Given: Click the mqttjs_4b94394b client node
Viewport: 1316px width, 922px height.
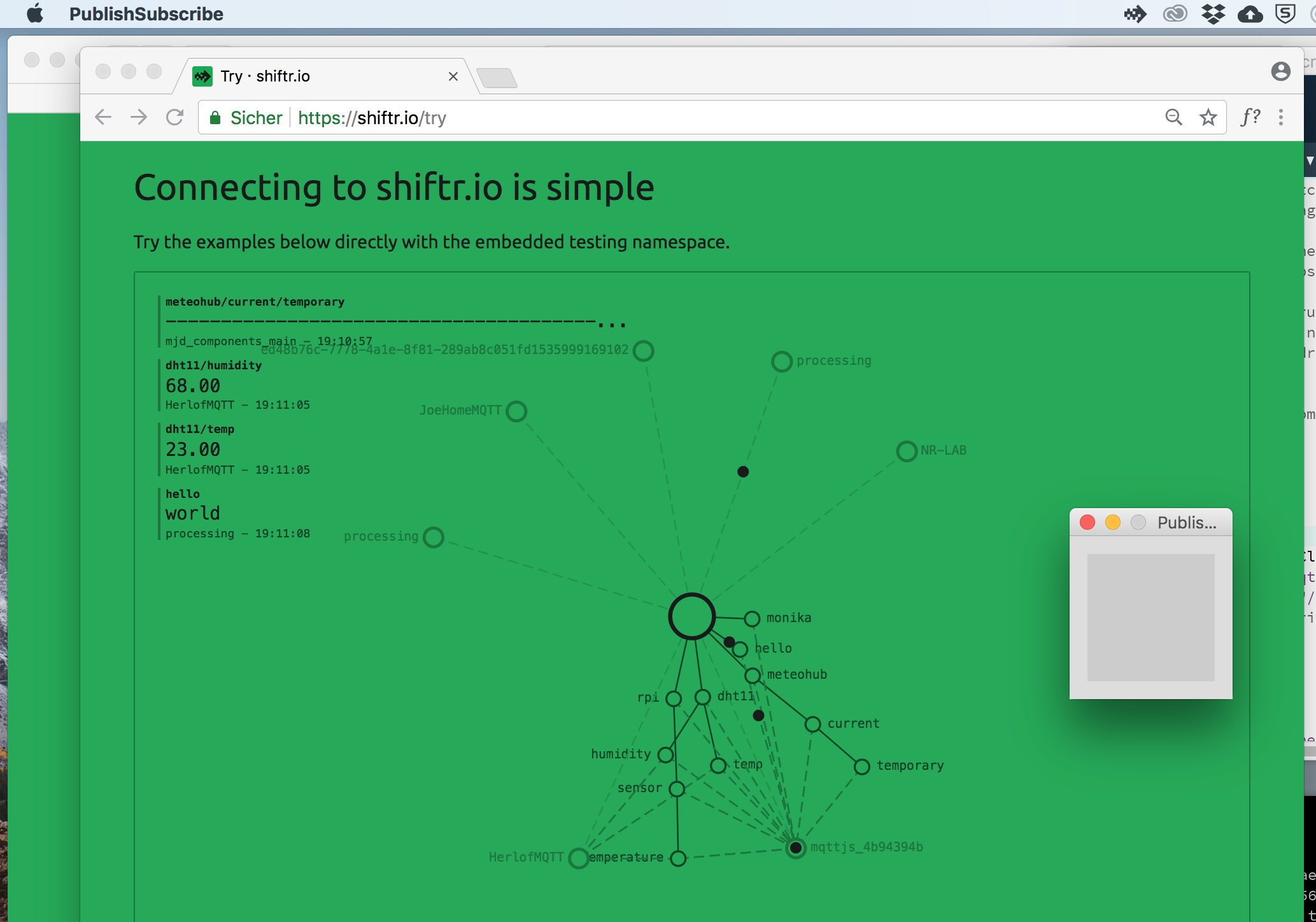Looking at the screenshot, I should point(795,848).
